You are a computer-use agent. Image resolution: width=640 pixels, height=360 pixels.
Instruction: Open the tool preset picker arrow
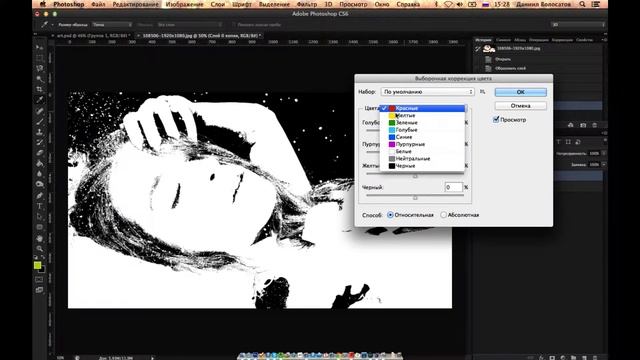click(x=52, y=25)
